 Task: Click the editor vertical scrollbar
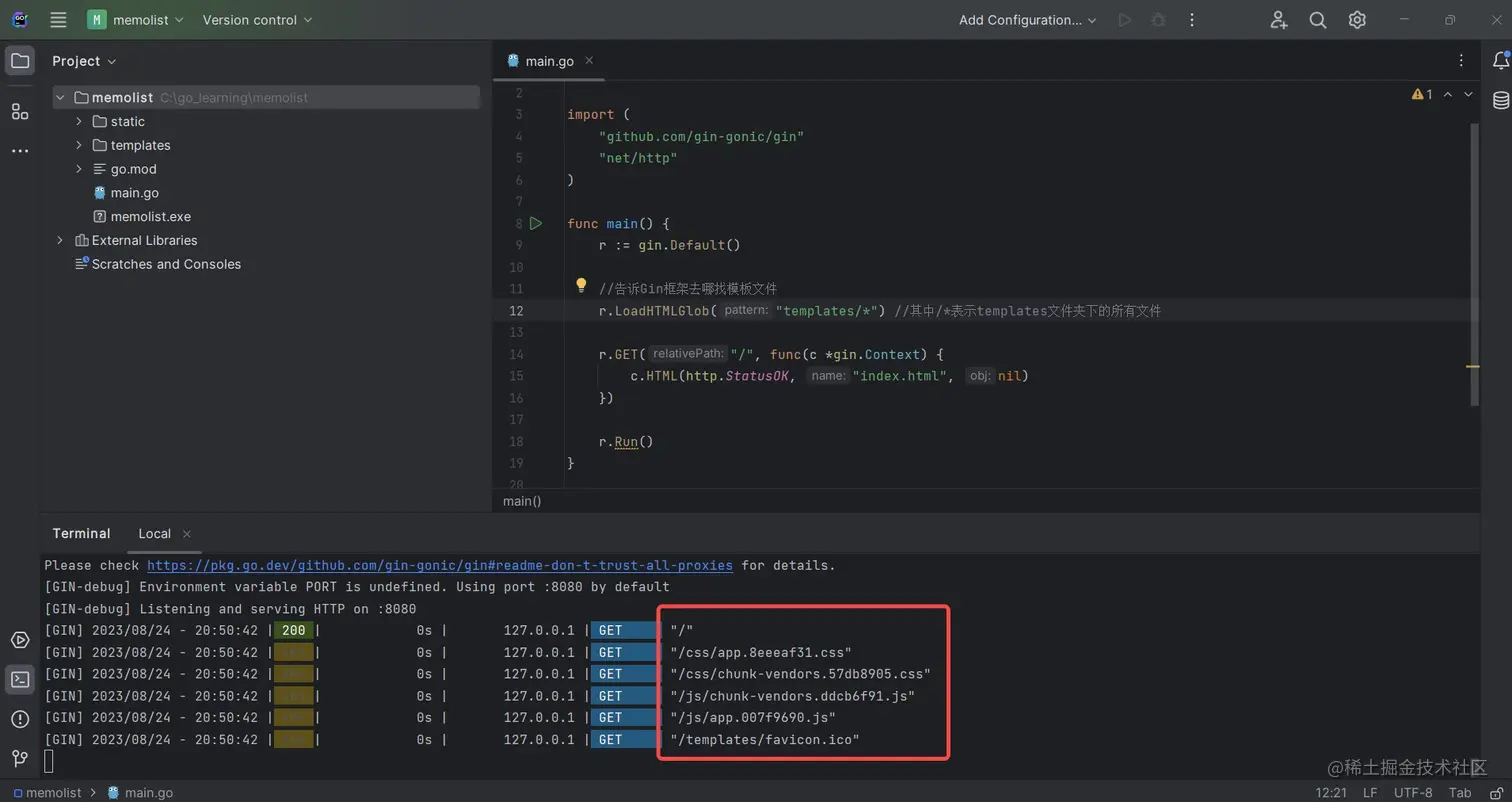1473,265
